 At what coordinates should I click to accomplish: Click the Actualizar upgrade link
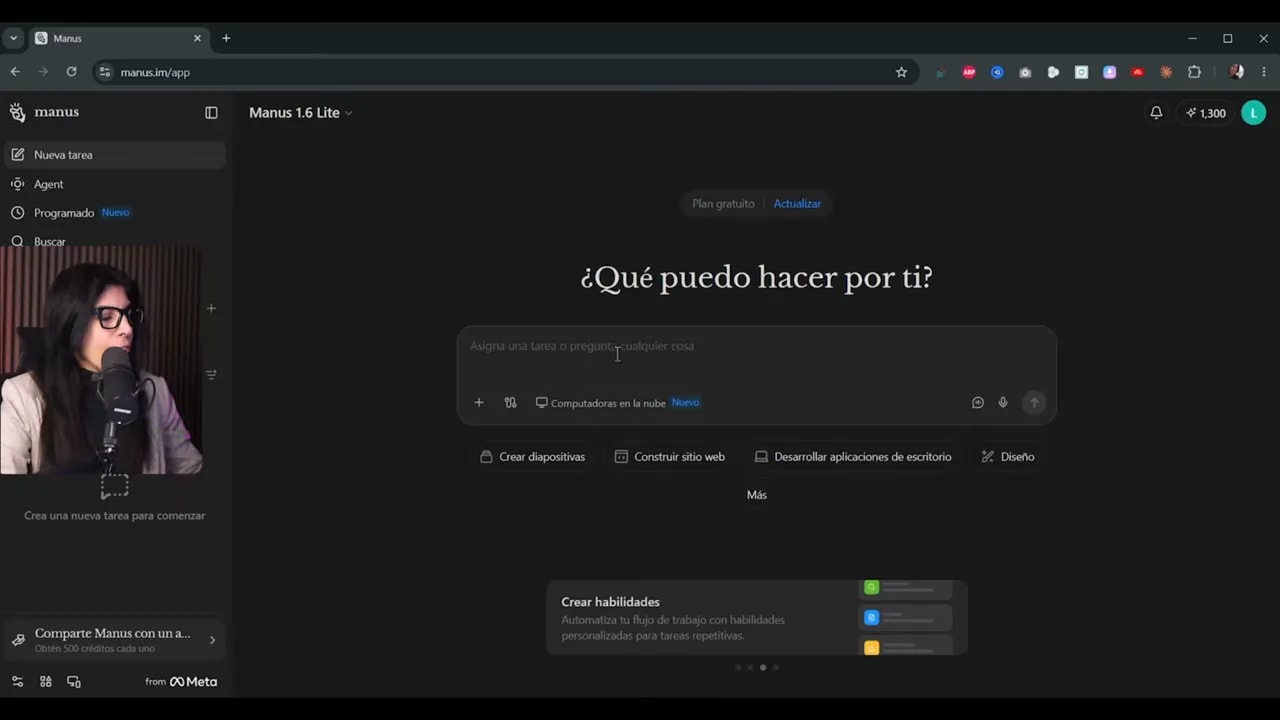[797, 204]
